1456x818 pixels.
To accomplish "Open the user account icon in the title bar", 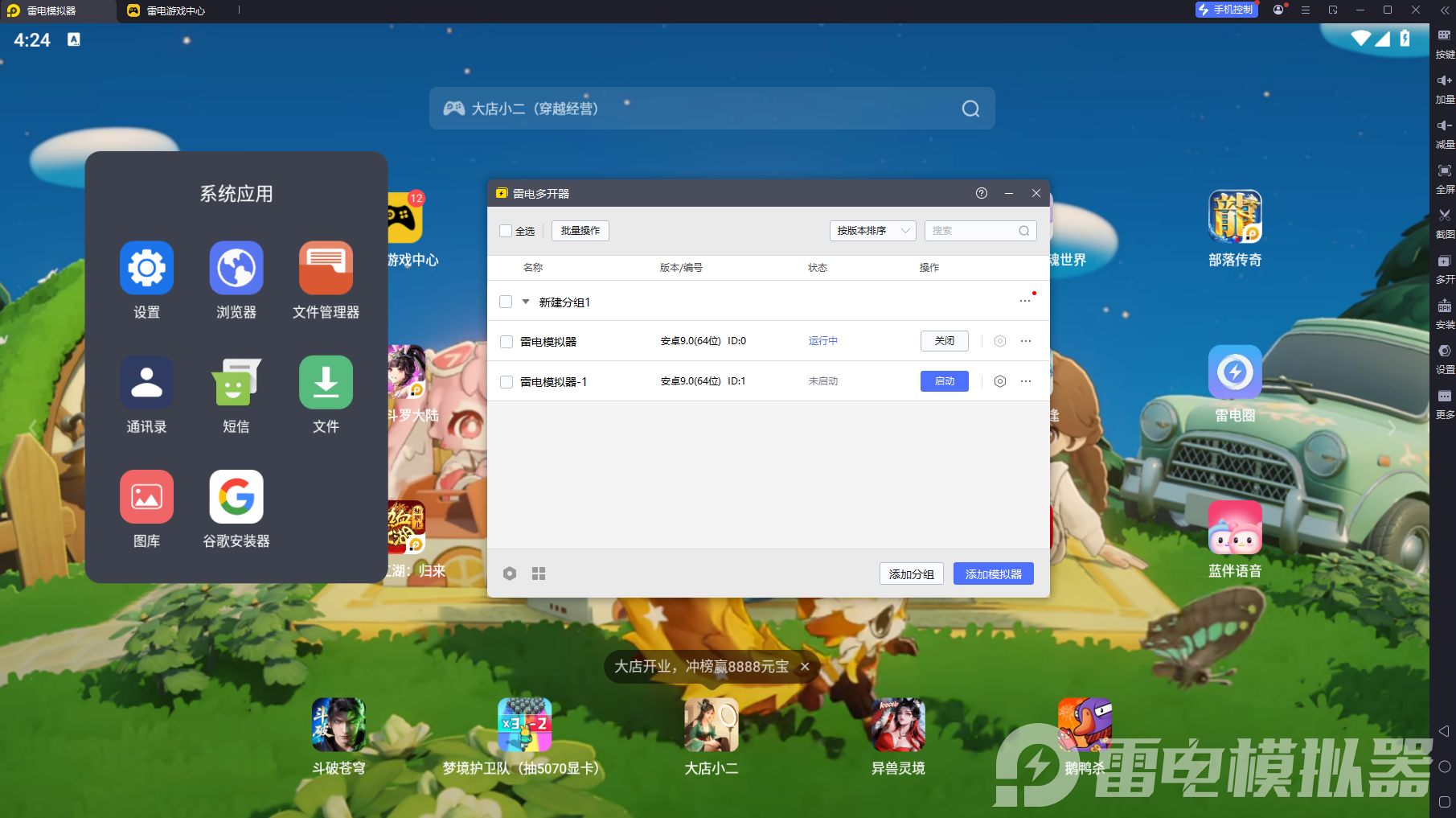I will pyautogui.click(x=1278, y=10).
